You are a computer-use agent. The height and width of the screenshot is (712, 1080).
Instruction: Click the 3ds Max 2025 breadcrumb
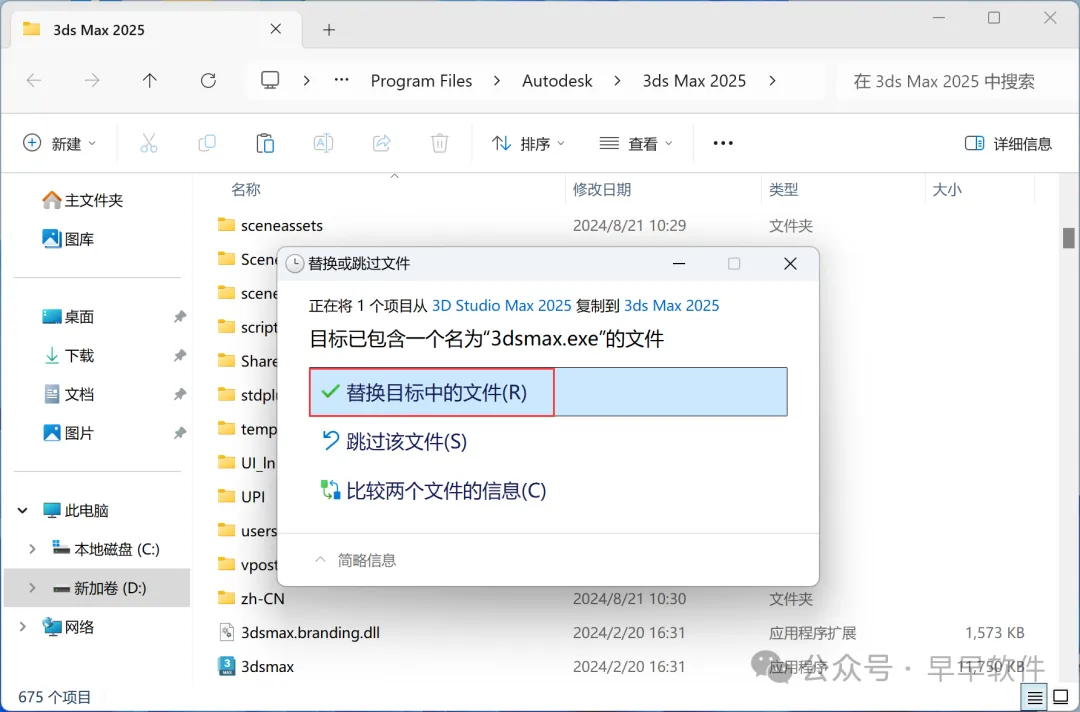[694, 81]
